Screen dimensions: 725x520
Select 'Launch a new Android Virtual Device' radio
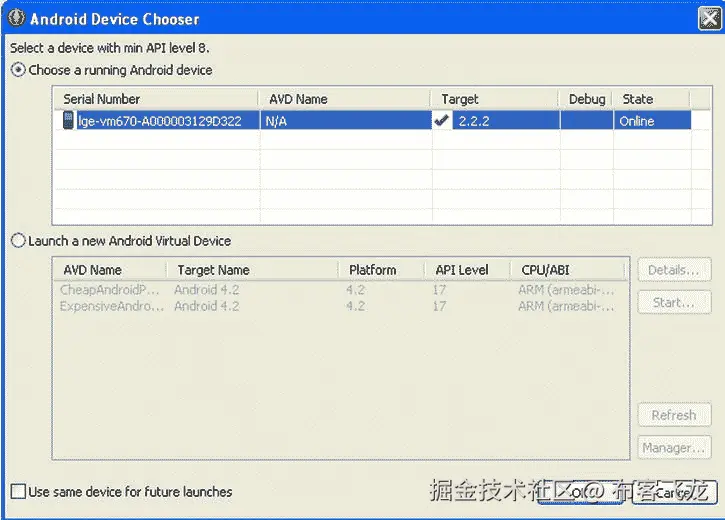(18, 241)
